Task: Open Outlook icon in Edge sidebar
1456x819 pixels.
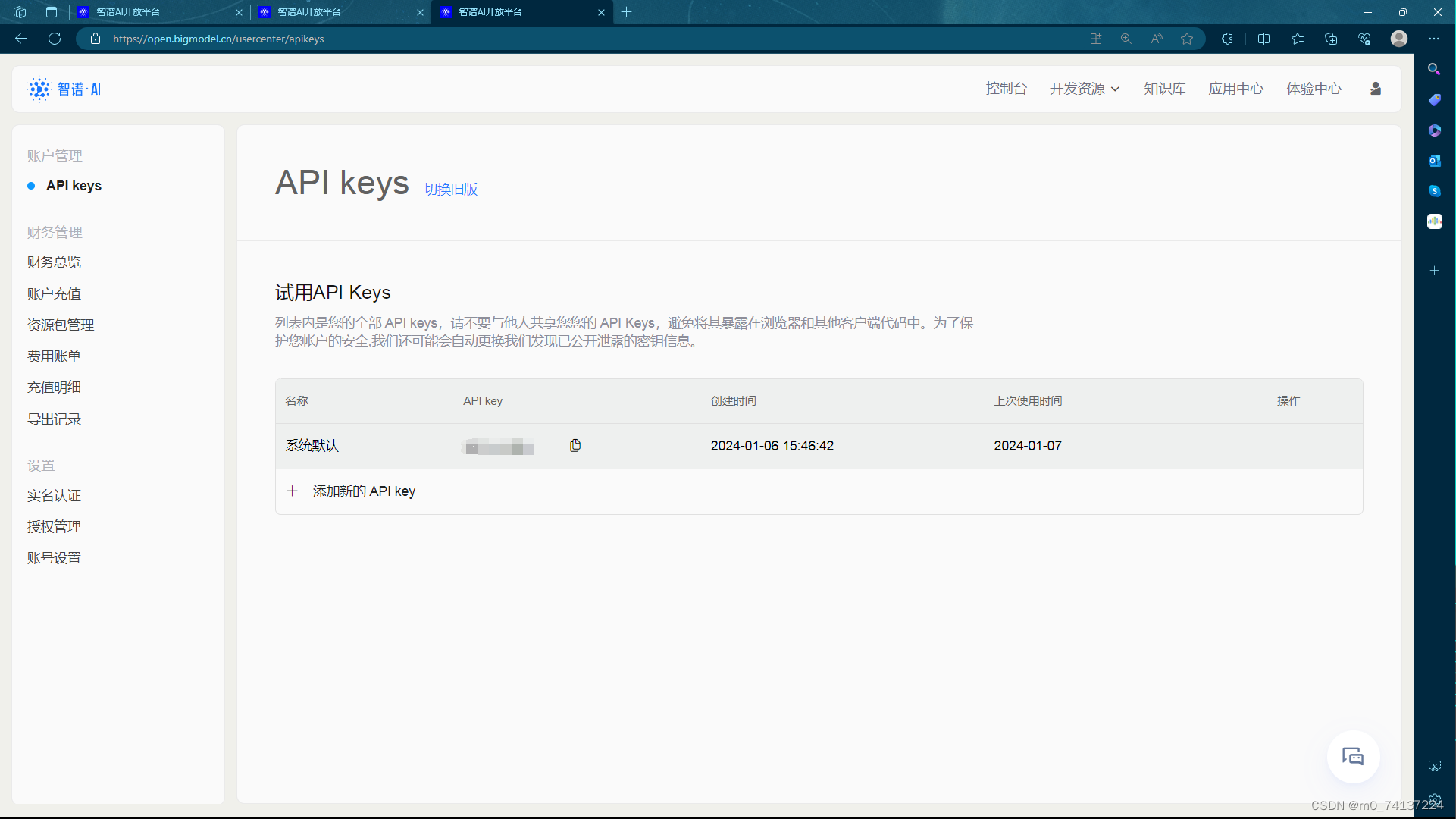Action: [1434, 161]
